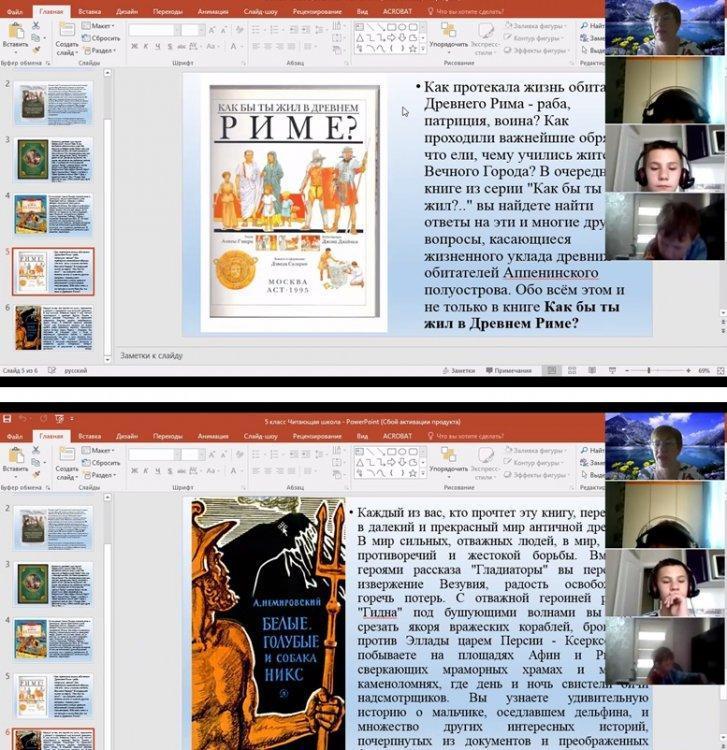The image size is (727, 750).
Task: Click Format Painter brush in top window
Action: pos(36,49)
